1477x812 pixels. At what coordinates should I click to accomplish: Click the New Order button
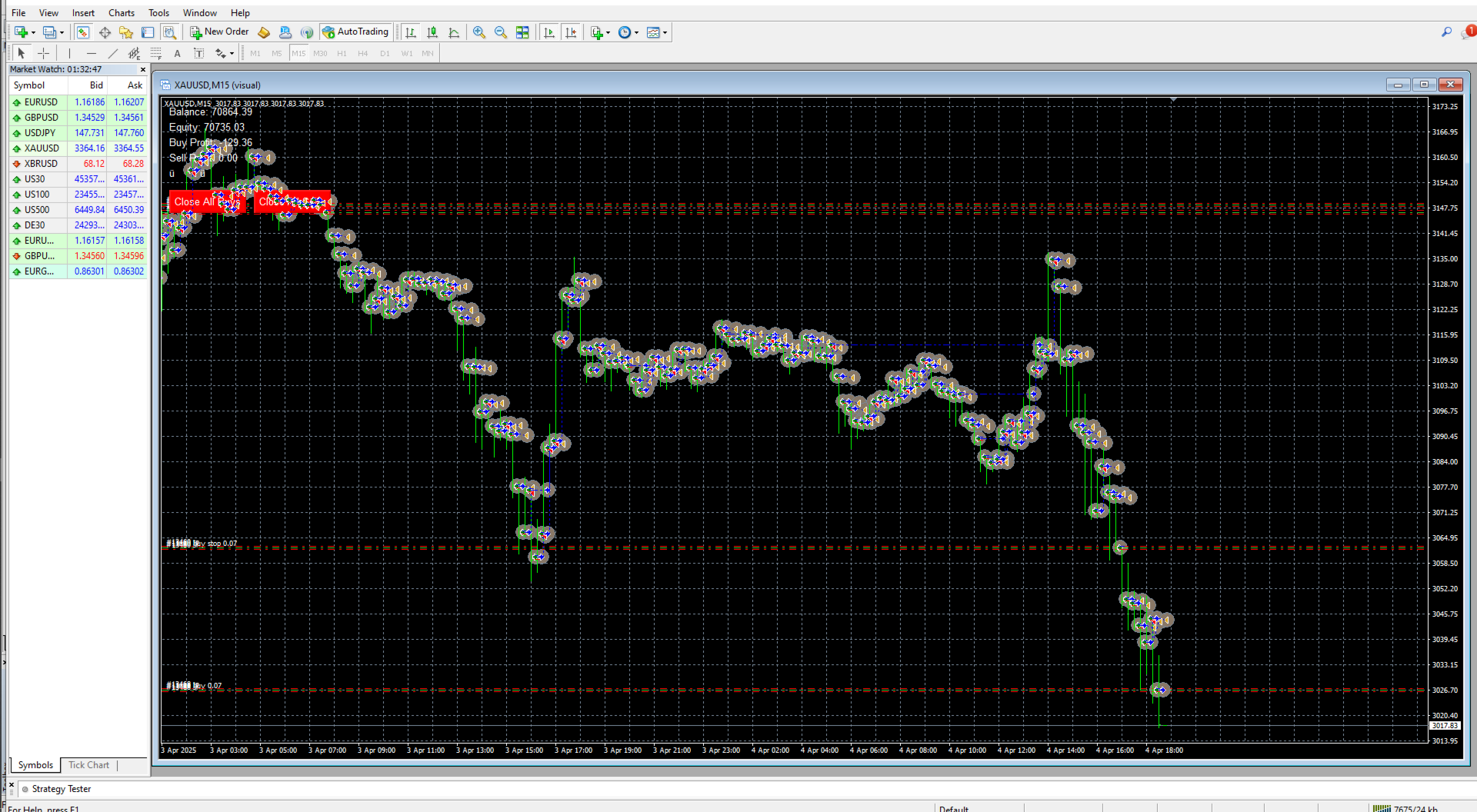[x=219, y=32]
